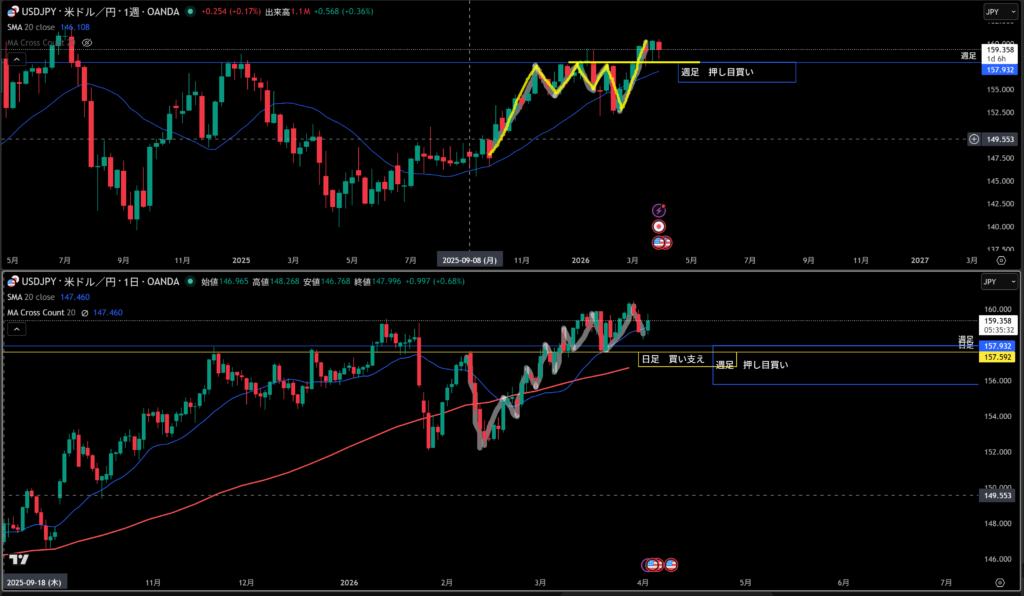The image size is (1024, 596).
Task: Select the SMA 20 close legend on the daily chart
Action: (32, 298)
